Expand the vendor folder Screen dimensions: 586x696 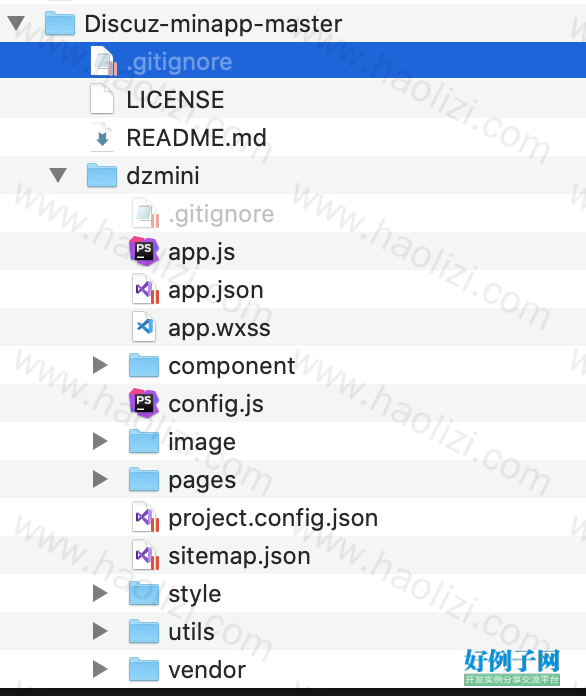[100, 669]
